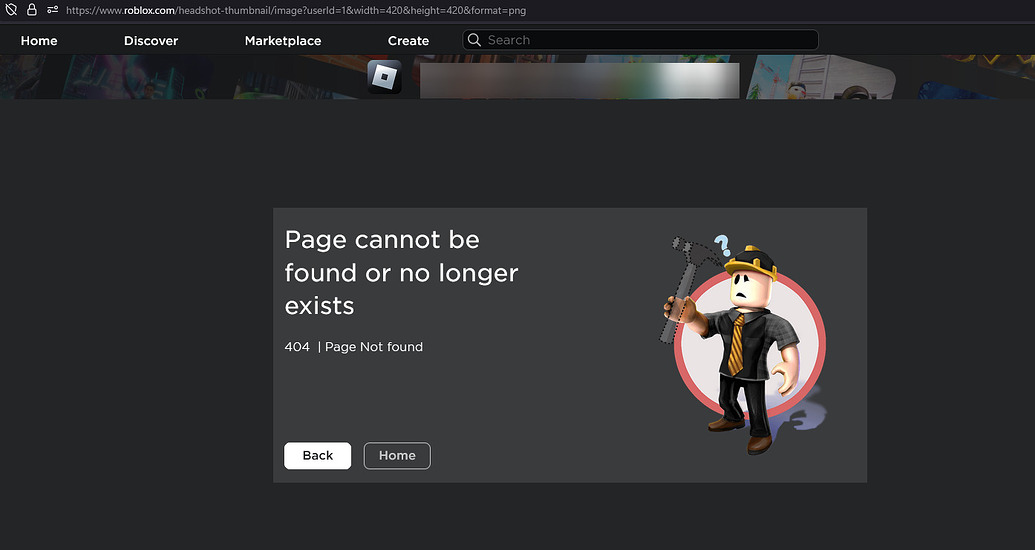
Task: Open the Marketplace navigation item
Action: coord(283,41)
